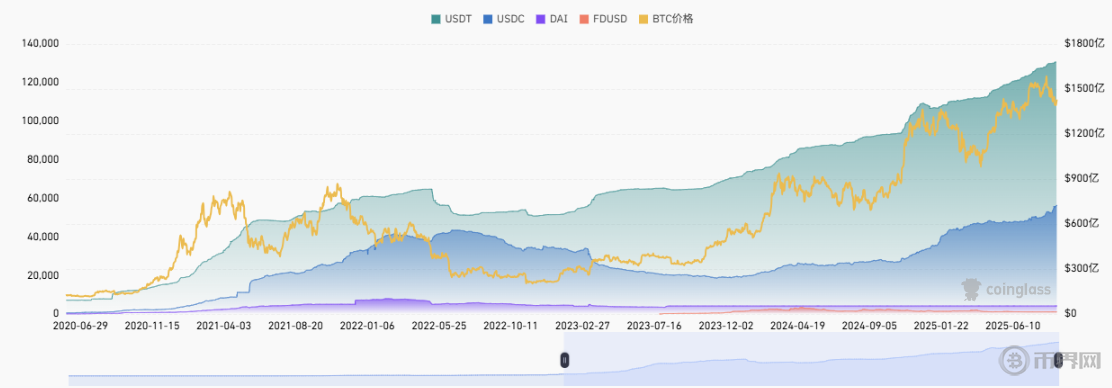Click the 2023-12-02 date axis label
The height and width of the screenshot is (388, 1112).
[727, 325]
